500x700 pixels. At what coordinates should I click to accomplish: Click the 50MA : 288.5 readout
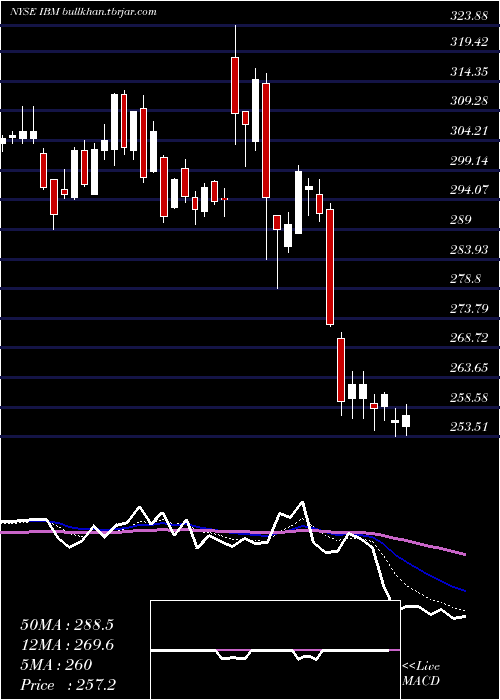click(x=67, y=625)
